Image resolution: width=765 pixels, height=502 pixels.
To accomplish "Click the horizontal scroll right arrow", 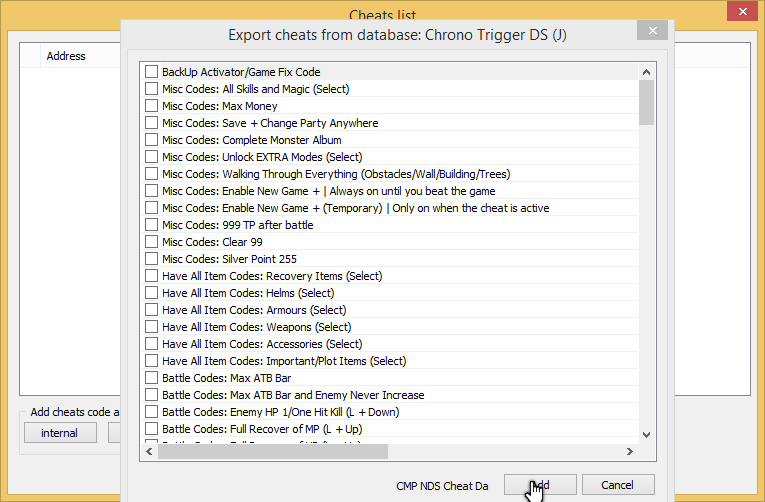I will (630, 452).
